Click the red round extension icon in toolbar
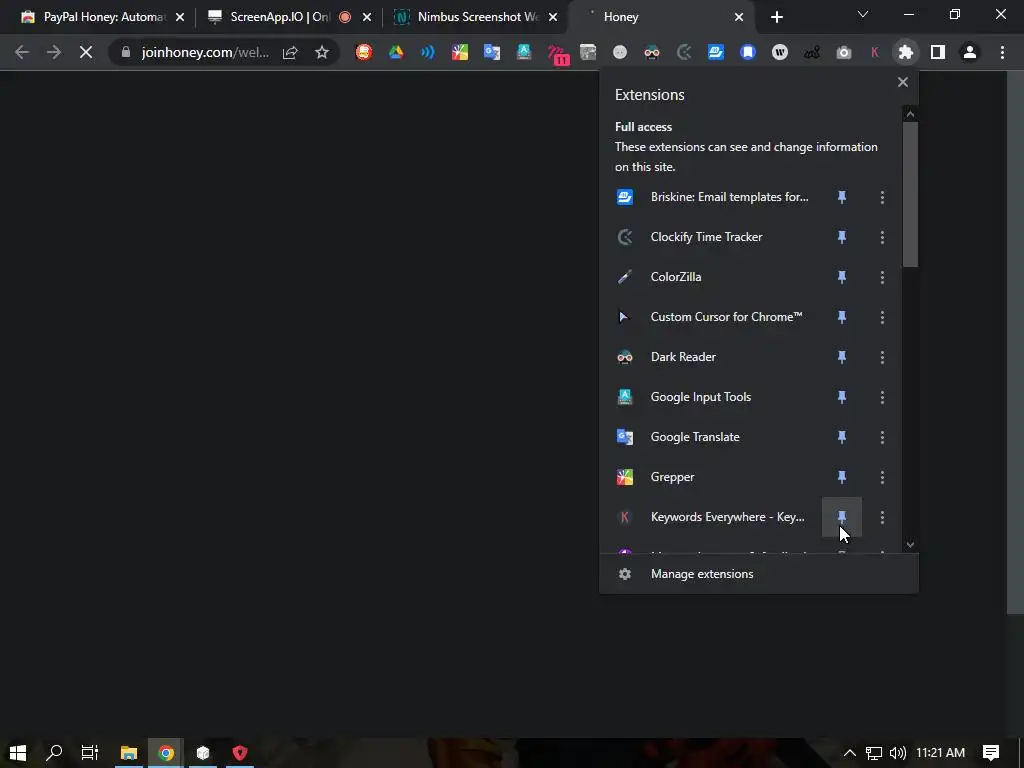Viewport: 1024px width, 768px height. coord(364,52)
